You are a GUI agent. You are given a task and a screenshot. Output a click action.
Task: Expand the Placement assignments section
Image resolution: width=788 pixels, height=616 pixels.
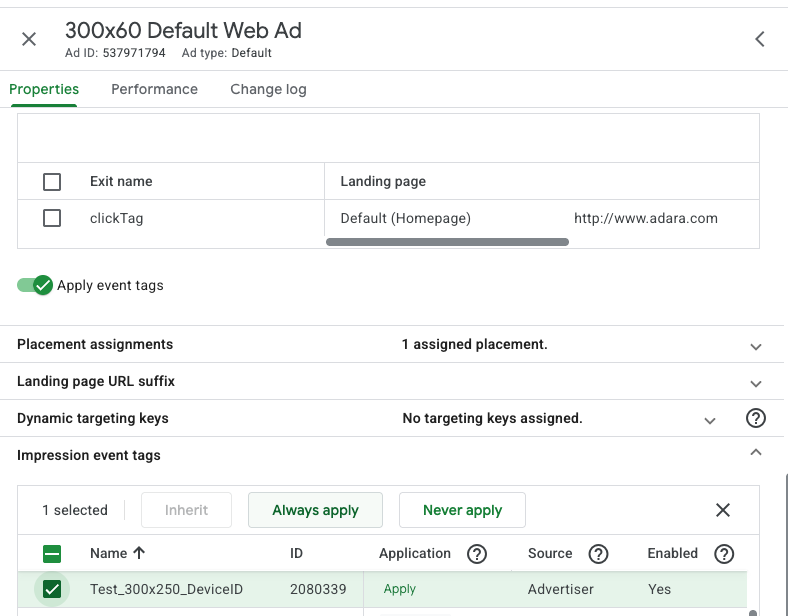[756, 345]
